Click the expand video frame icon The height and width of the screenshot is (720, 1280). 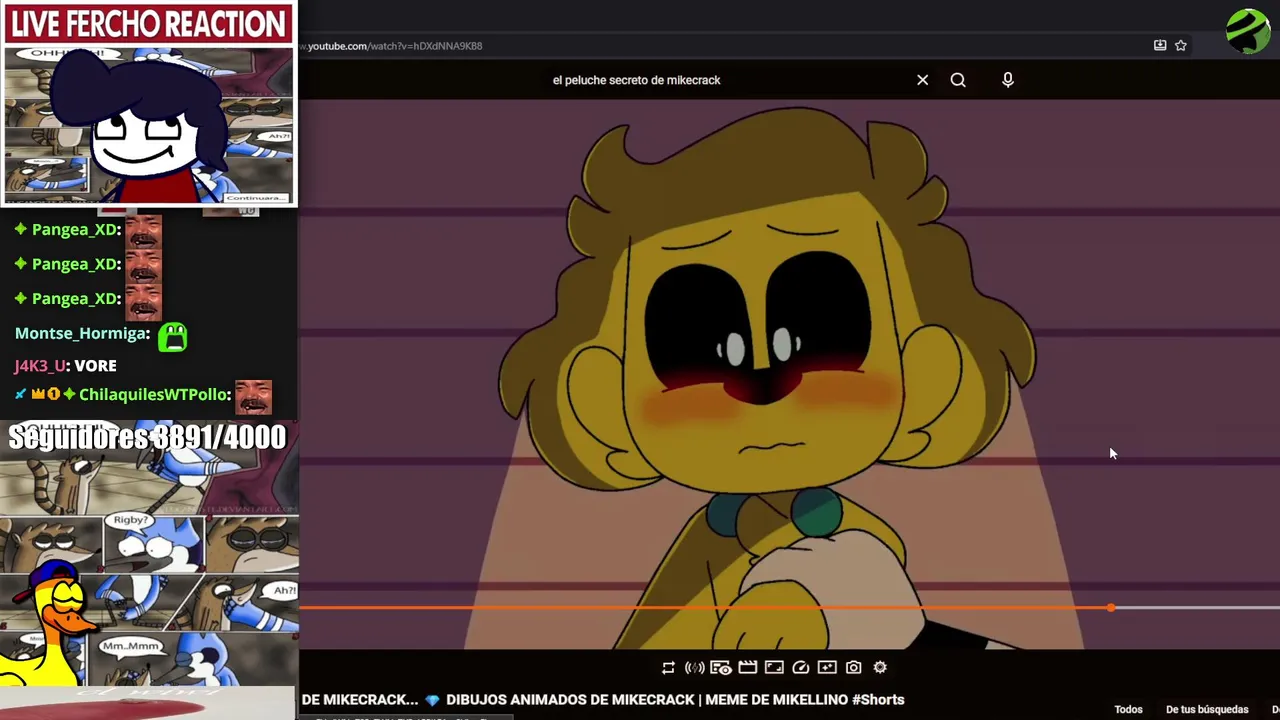(774, 667)
